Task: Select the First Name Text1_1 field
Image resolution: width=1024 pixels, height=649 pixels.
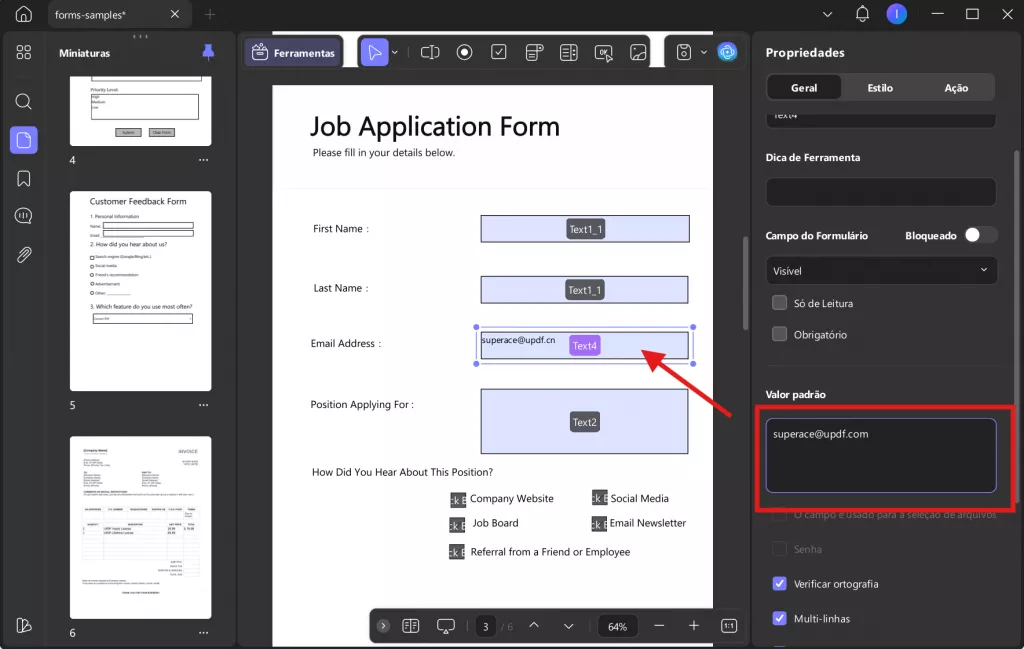Action: click(585, 229)
